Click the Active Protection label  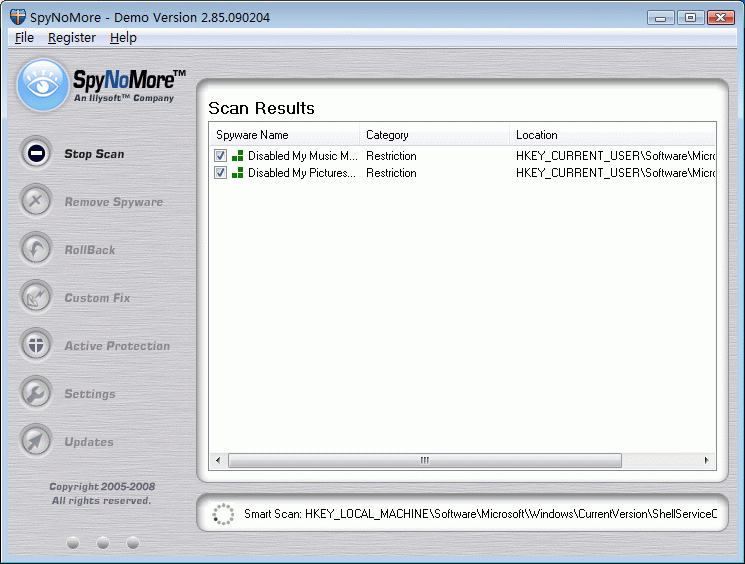117,346
